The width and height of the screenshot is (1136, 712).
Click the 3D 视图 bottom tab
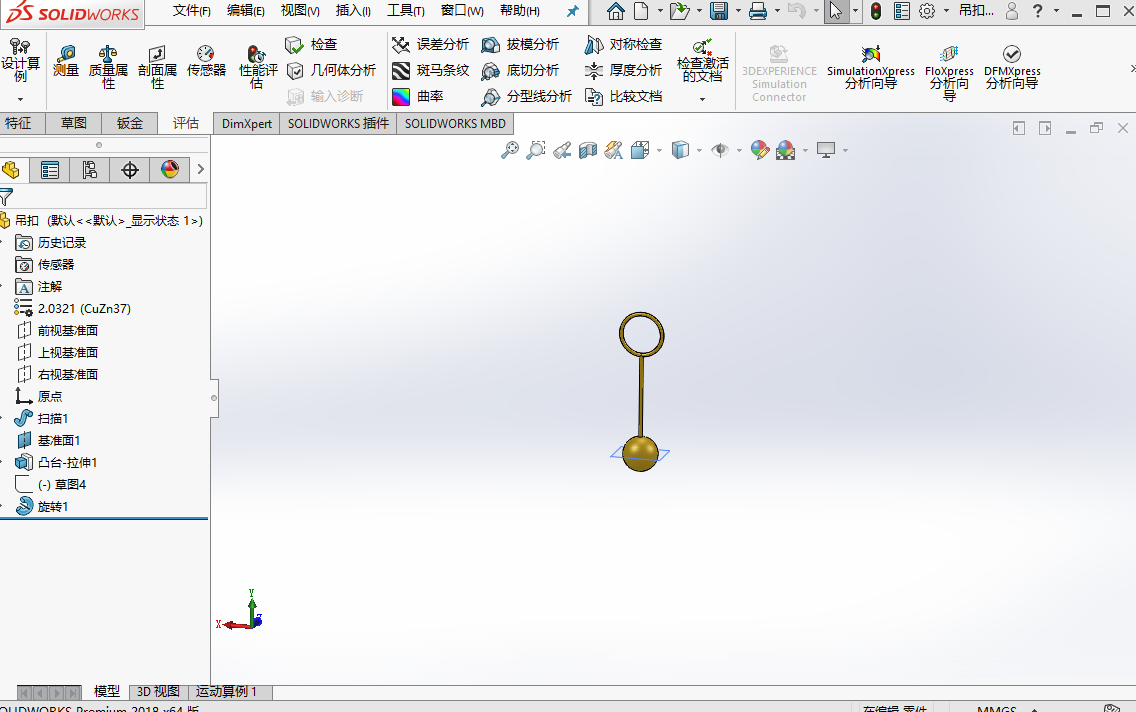158,692
